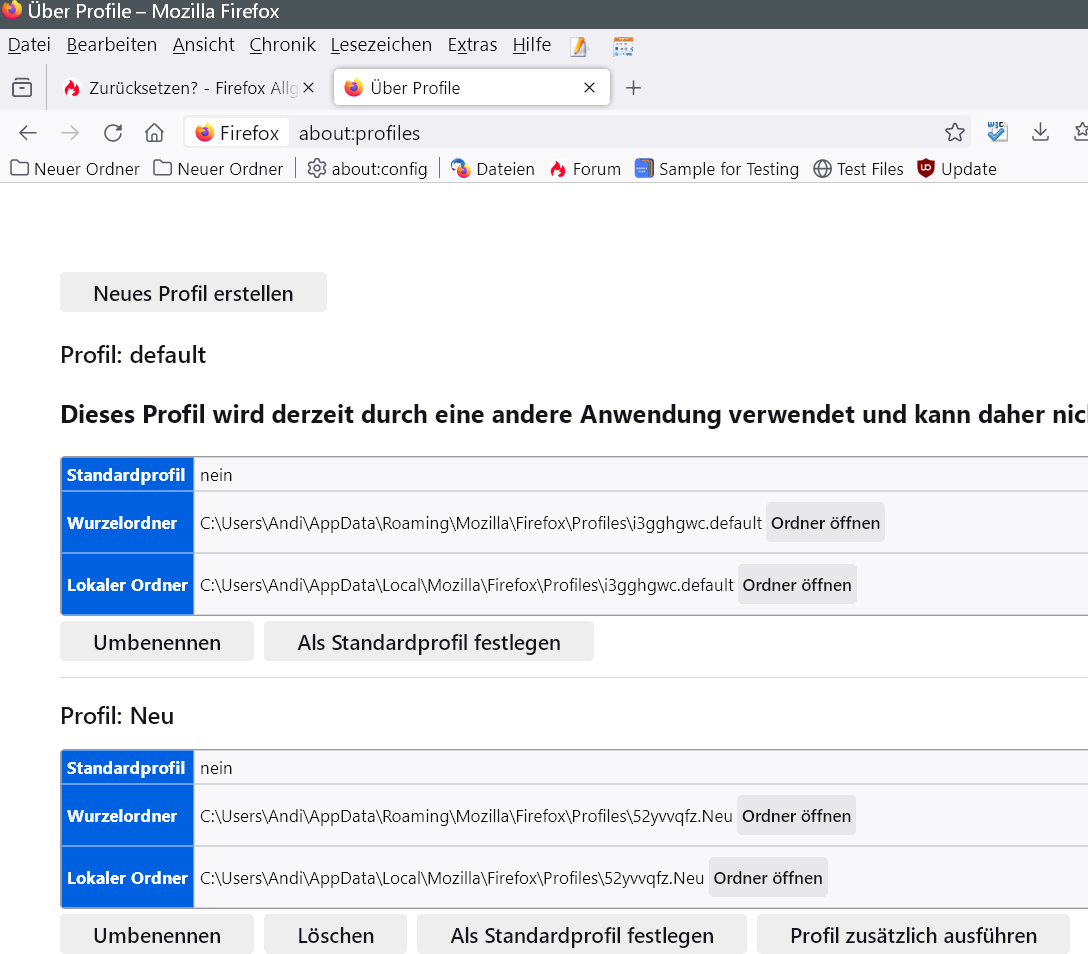Open a new tab with the plus icon
Screen dimensions: 1088x954
[x=633, y=88]
